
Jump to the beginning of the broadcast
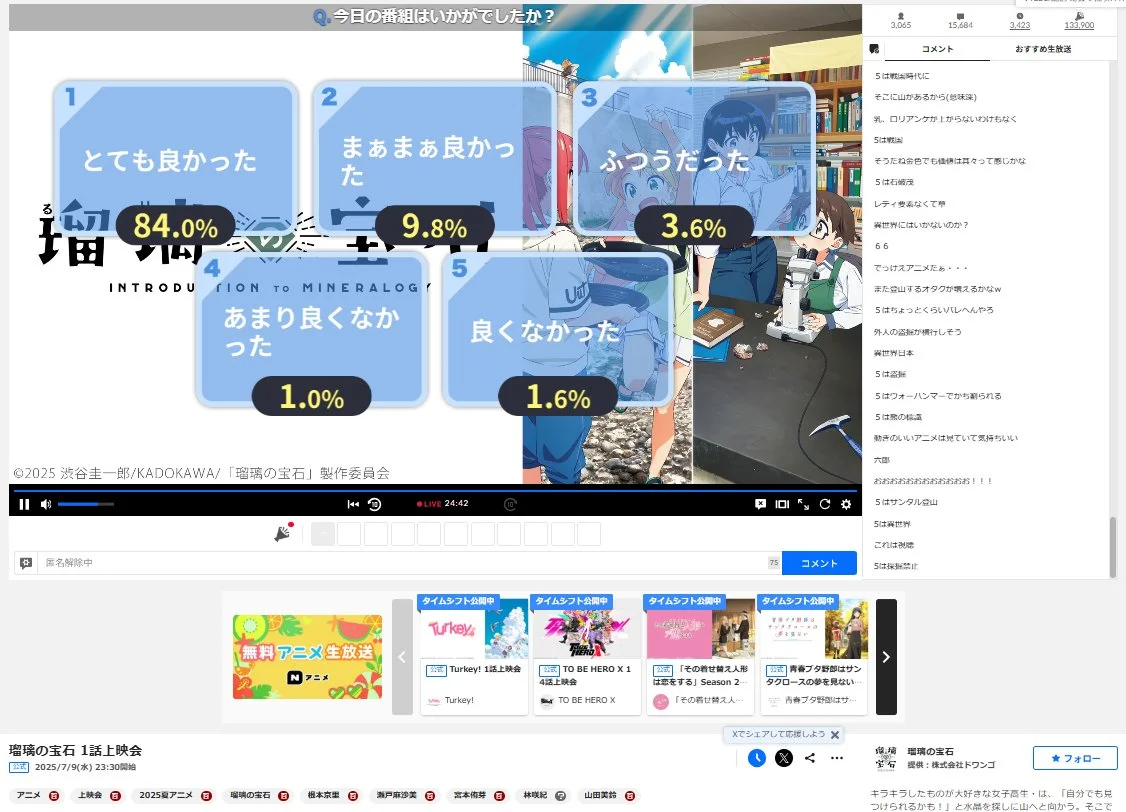(x=353, y=504)
